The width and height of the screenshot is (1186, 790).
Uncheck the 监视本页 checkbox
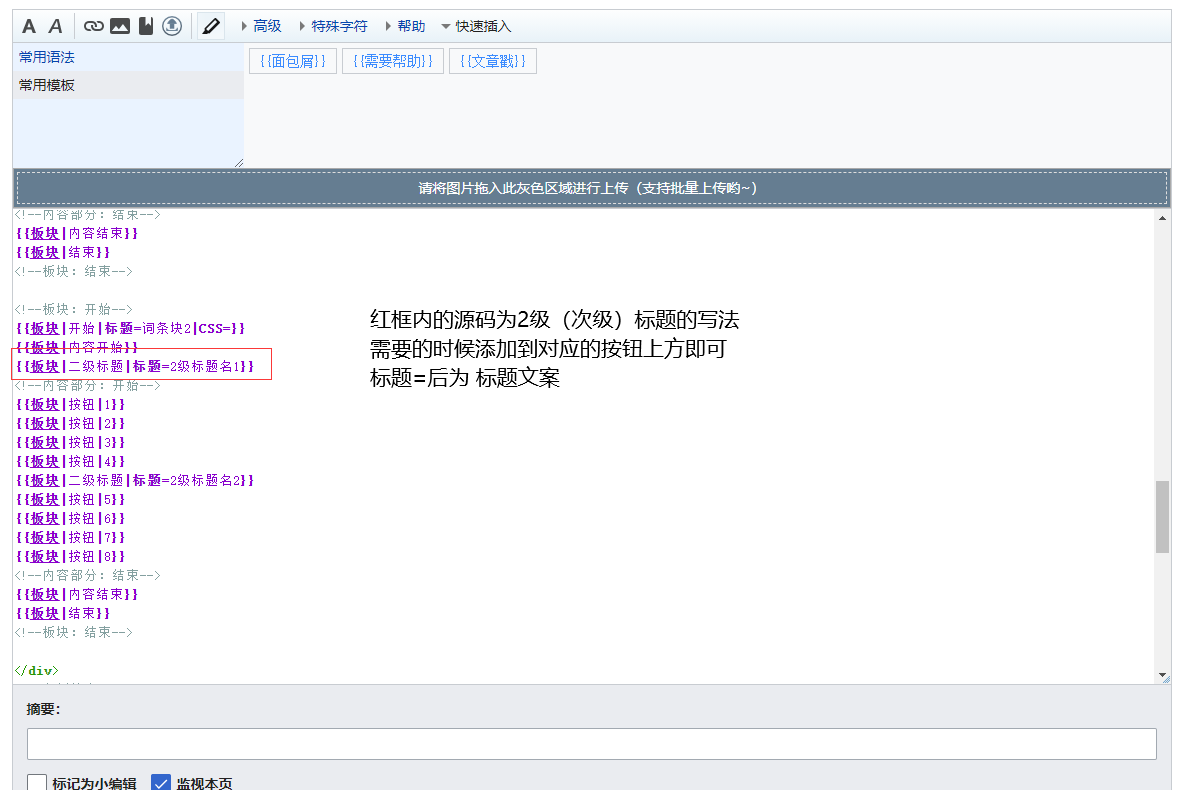tap(161, 783)
